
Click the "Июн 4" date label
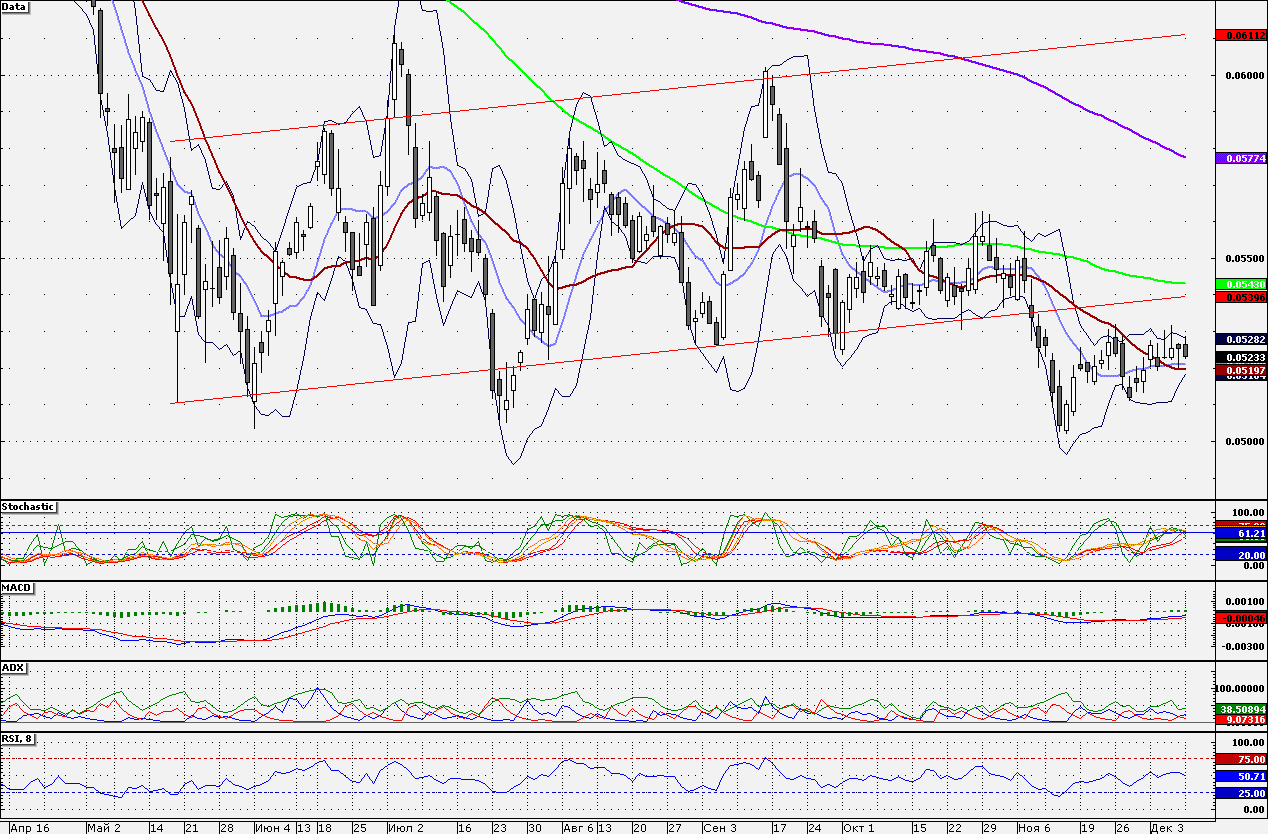pyautogui.click(x=273, y=828)
